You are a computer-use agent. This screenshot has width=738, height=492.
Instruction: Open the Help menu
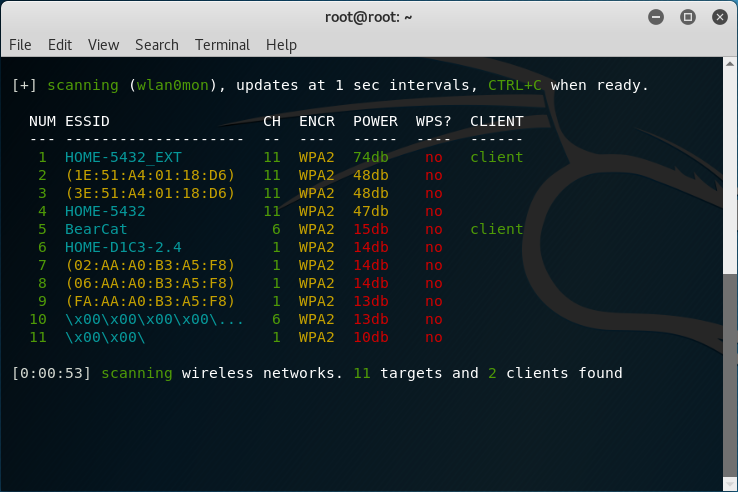click(281, 45)
